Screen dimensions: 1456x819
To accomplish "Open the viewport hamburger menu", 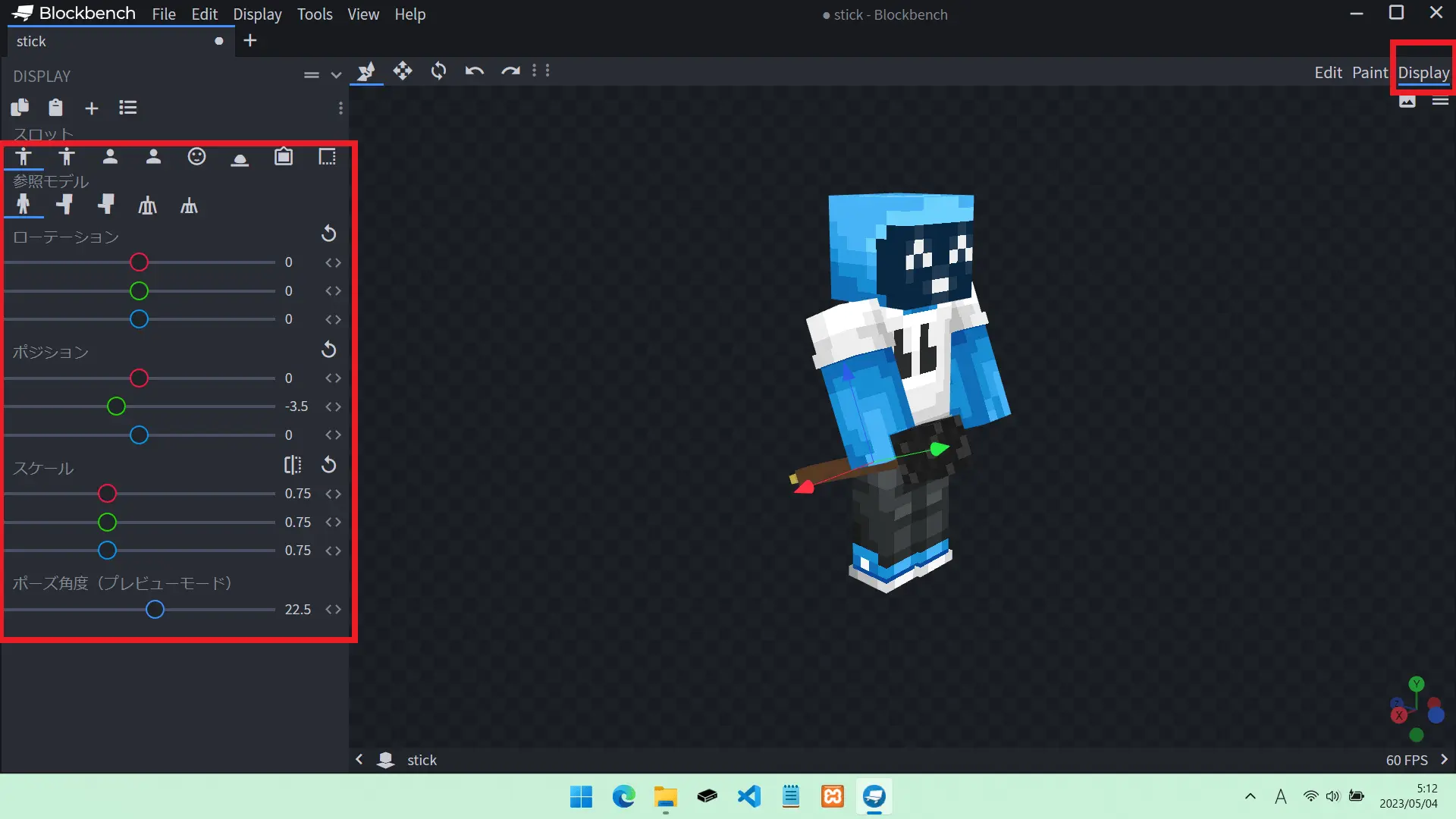I will [x=1440, y=101].
